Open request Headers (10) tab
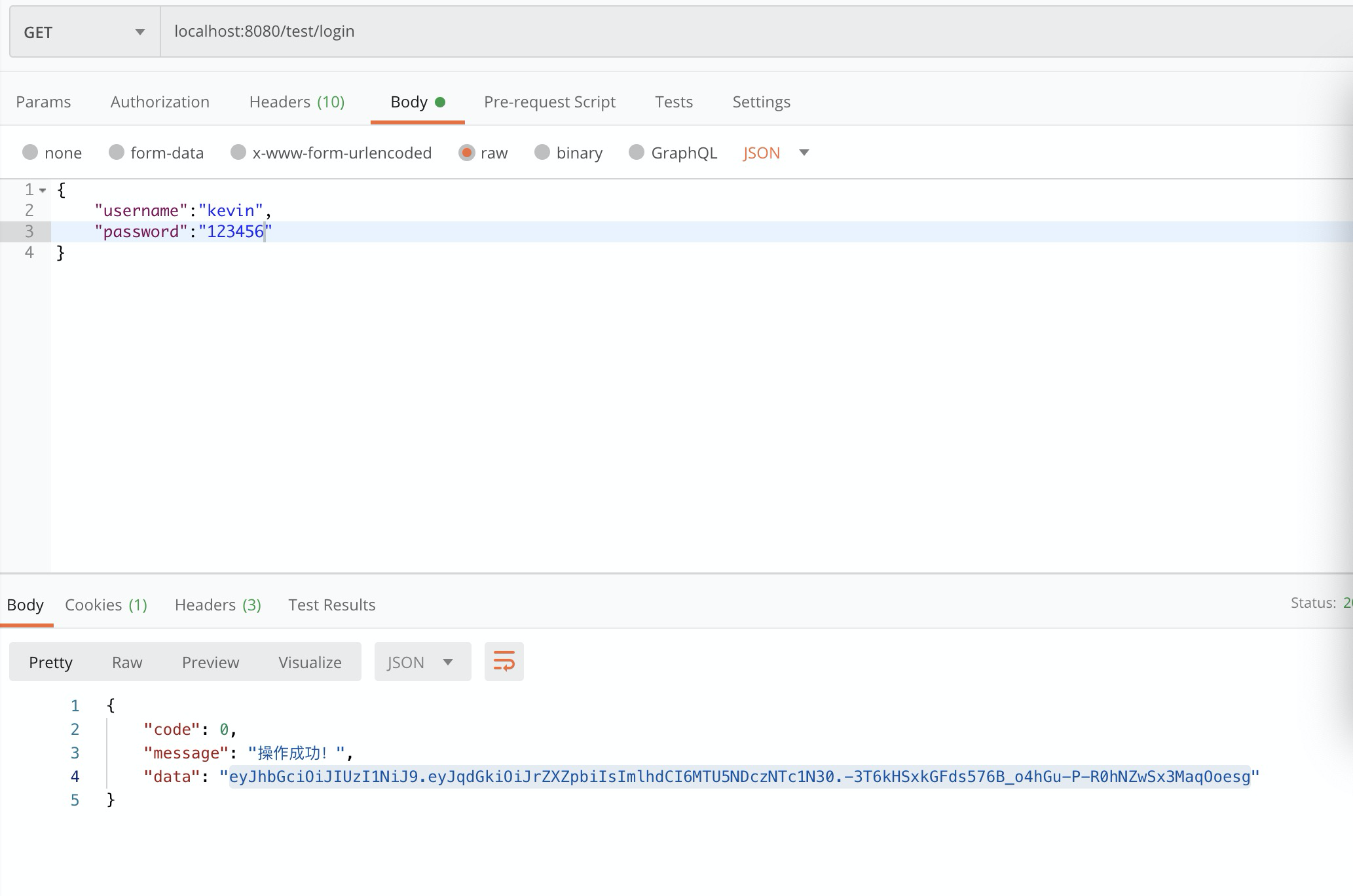Image resolution: width=1353 pixels, height=896 pixels. click(297, 102)
